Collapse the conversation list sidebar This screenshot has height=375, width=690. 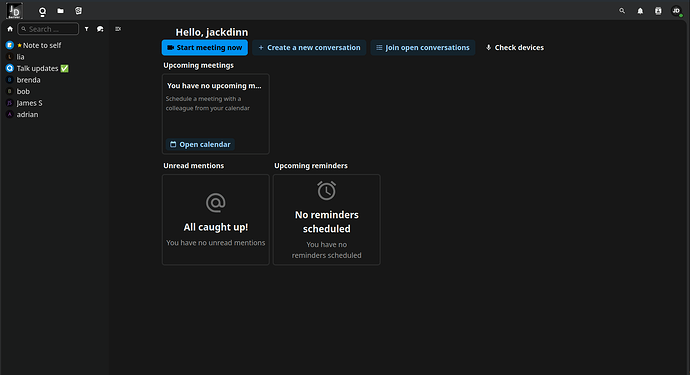coord(118,29)
